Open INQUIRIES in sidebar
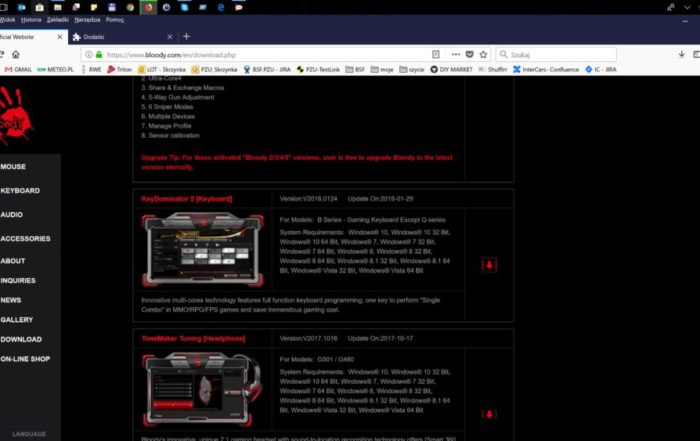This screenshot has width=700, height=441. 18,280
